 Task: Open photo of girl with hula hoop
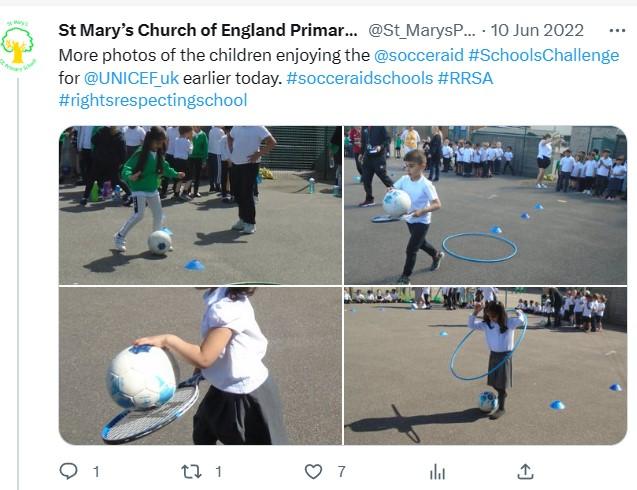tap(485, 366)
